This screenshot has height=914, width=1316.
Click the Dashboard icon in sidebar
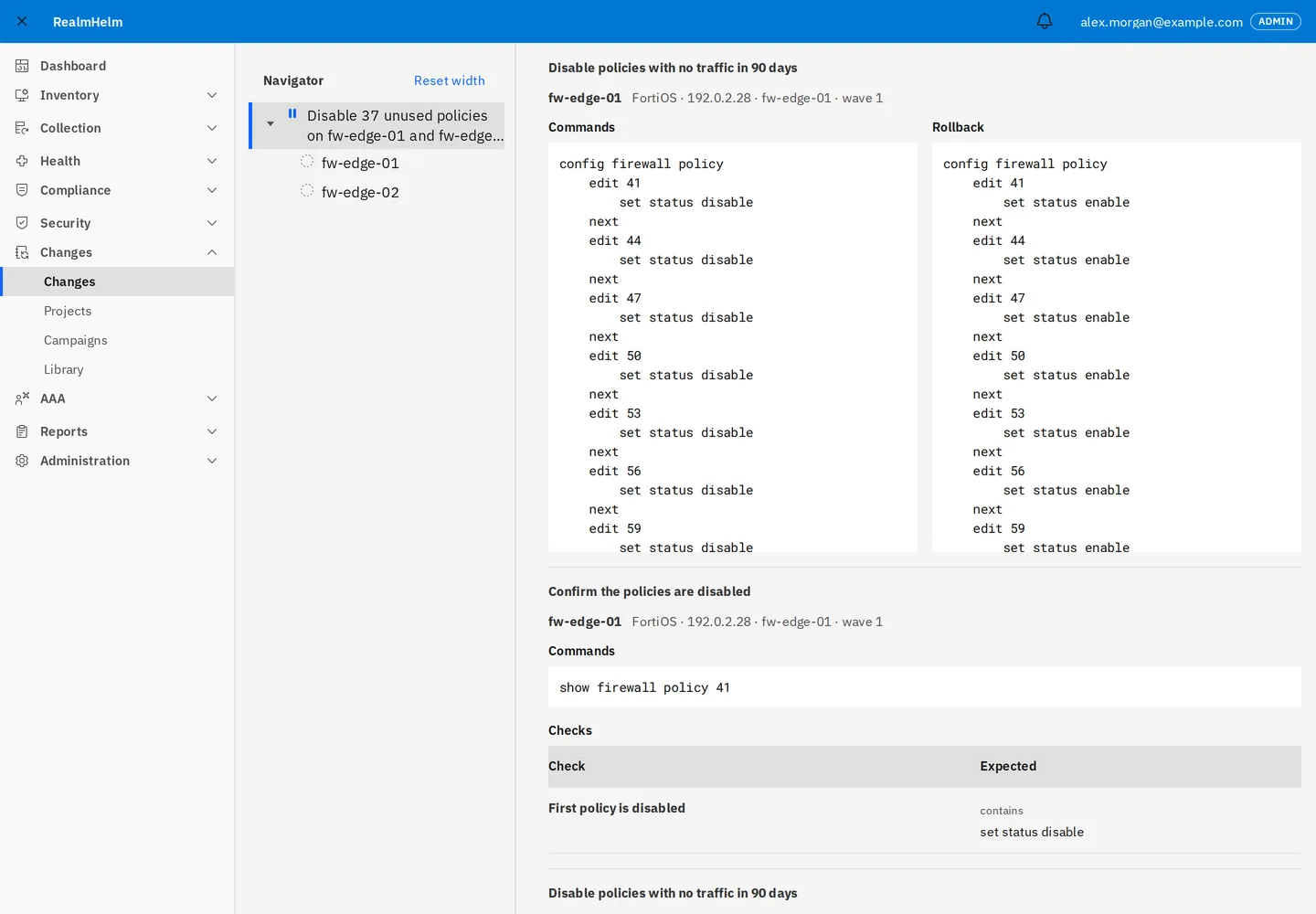point(22,66)
